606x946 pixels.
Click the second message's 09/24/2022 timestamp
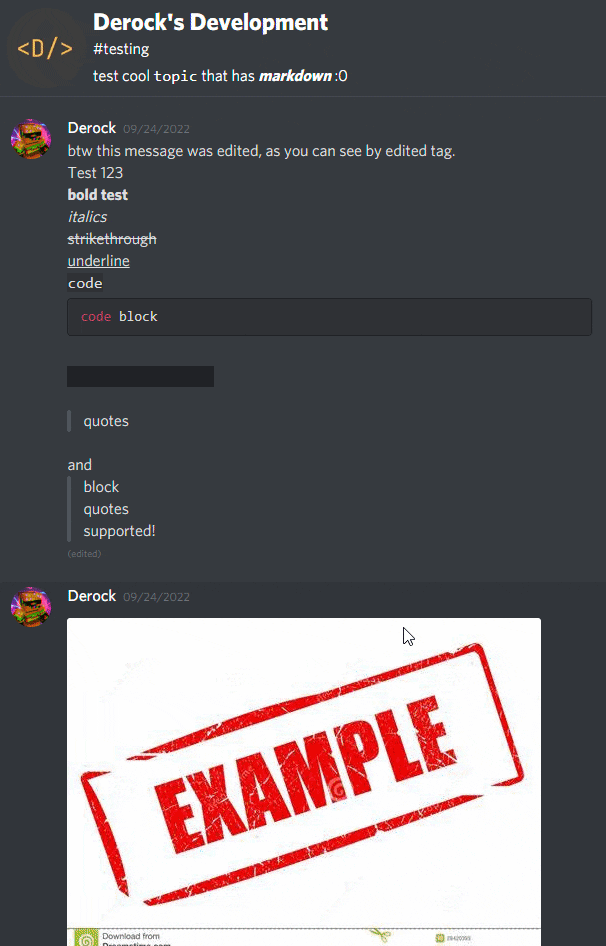[156, 597]
